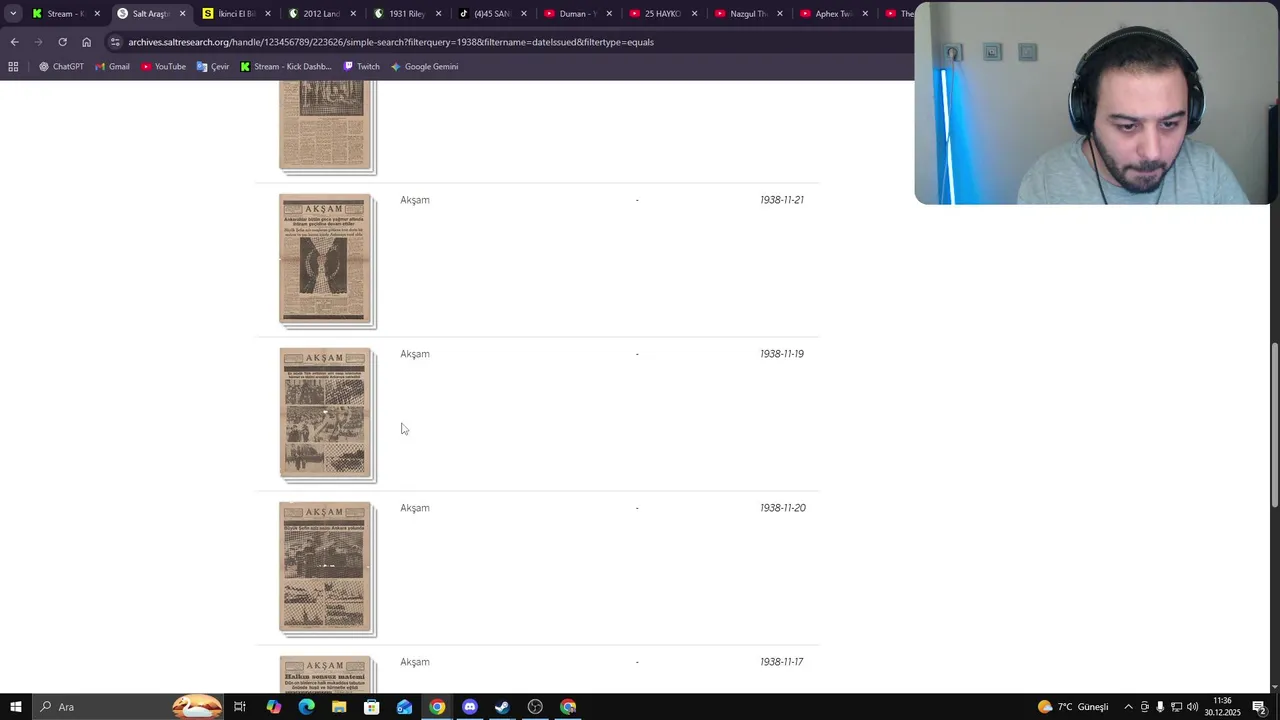The height and width of the screenshot is (720, 1280).
Task: Open Microsoft Edge from the taskbar
Action: tap(306, 707)
